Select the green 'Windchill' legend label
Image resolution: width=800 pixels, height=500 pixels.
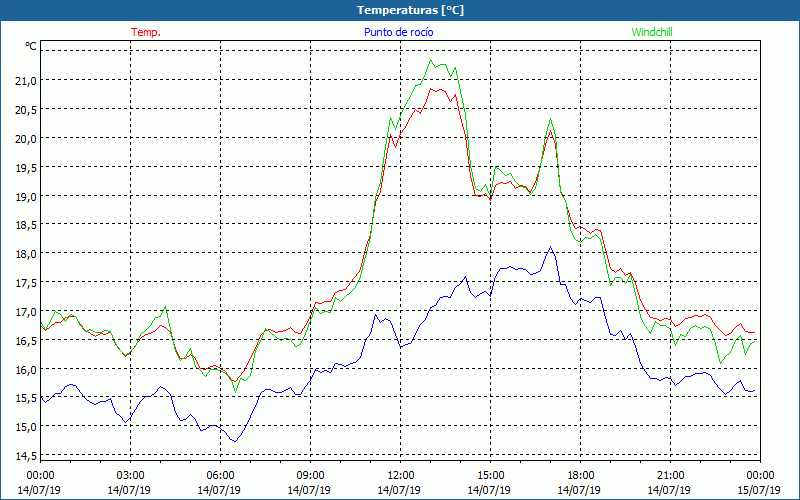tap(652, 32)
